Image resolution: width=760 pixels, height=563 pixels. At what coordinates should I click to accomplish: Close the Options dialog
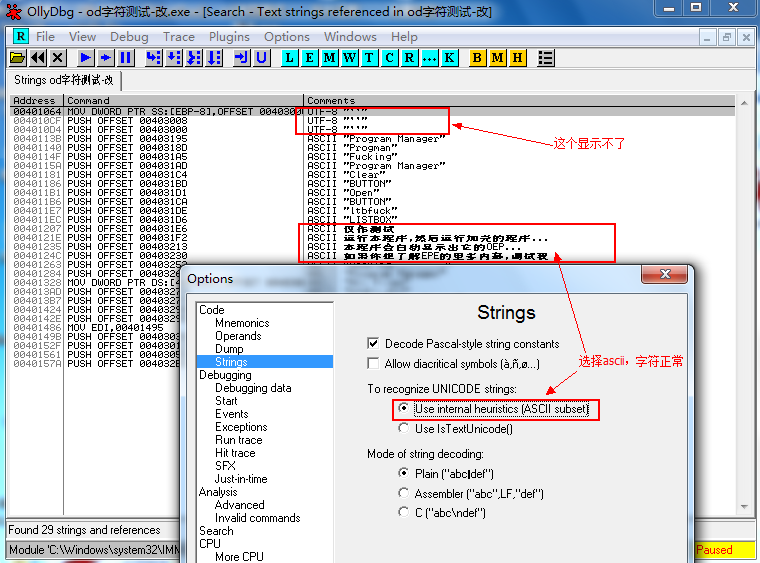click(x=665, y=274)
